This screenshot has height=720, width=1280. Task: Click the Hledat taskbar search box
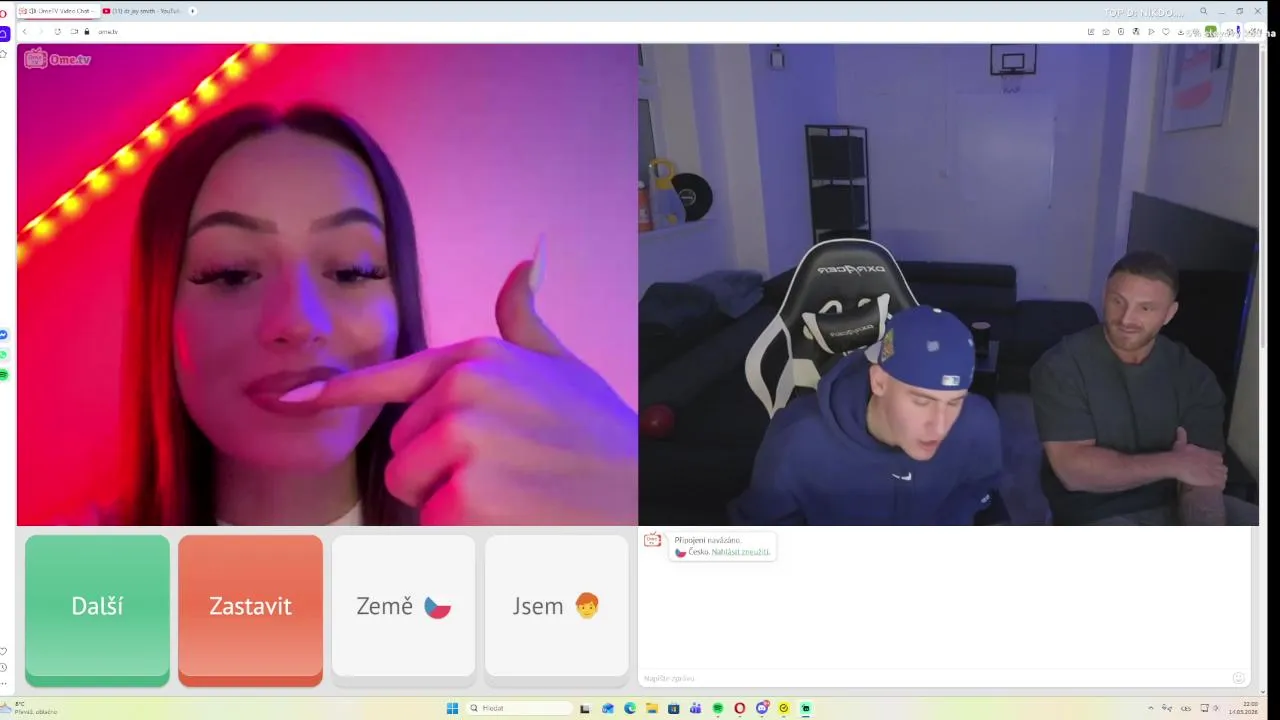click(520, 708)
